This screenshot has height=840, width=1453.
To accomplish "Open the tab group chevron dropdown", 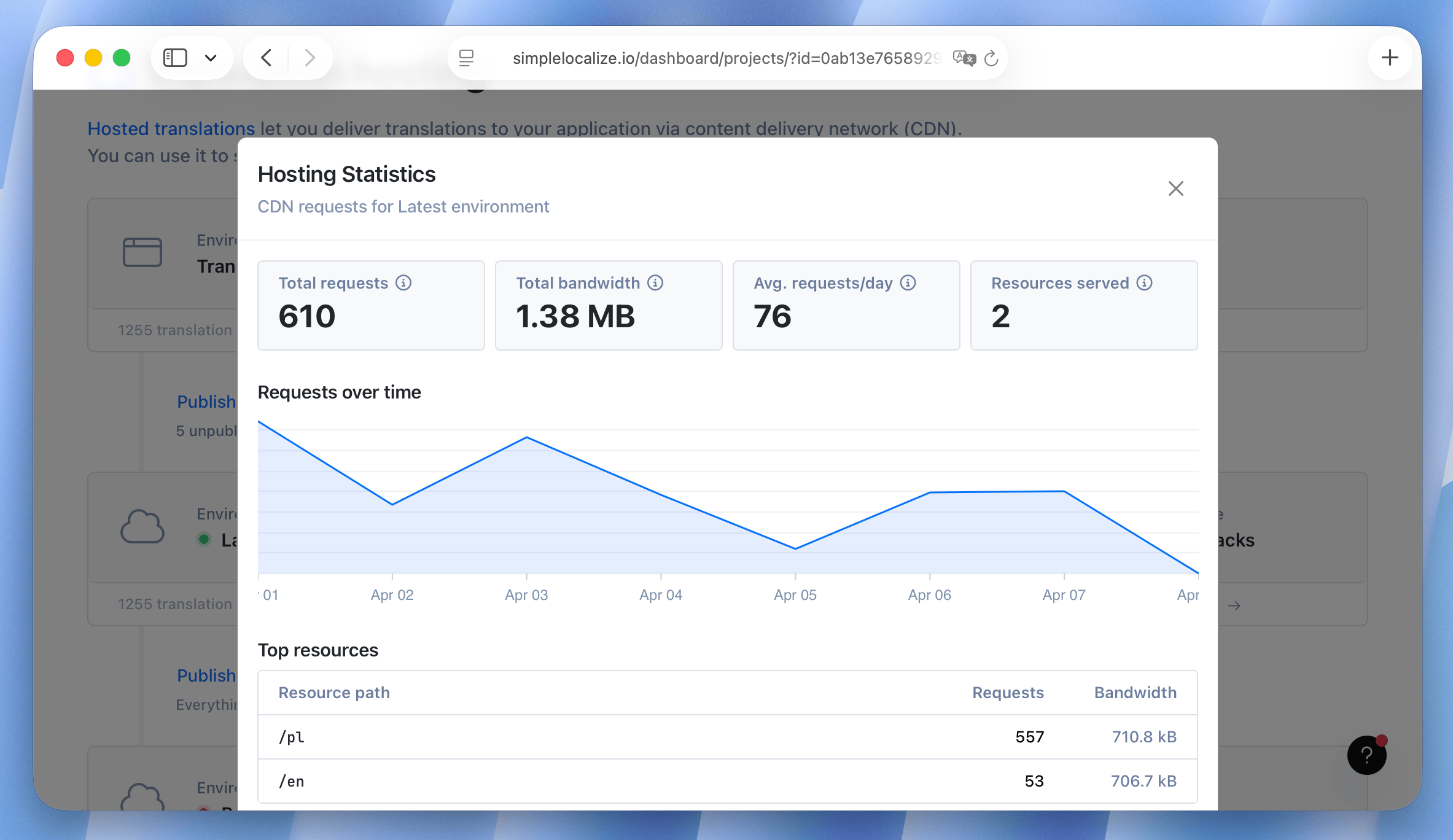I will click(x=211, y=57).
